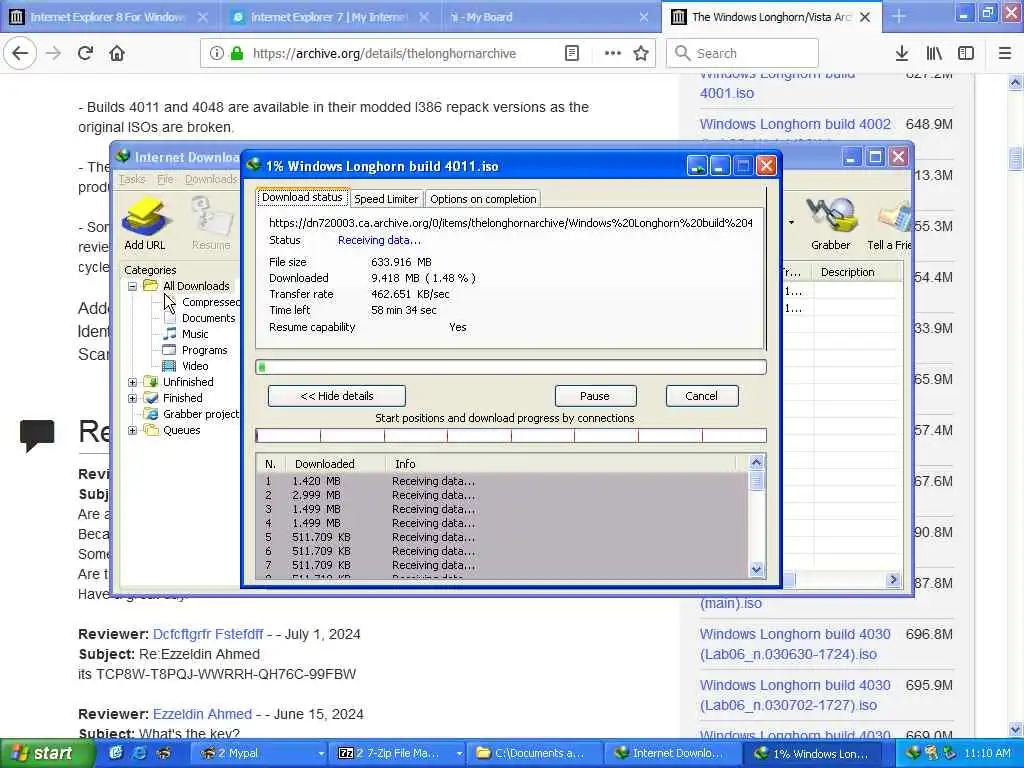
Task: Switch to Internet Explorer 7 browser tab
Action: pyautogui.click(x=330, y=17)
